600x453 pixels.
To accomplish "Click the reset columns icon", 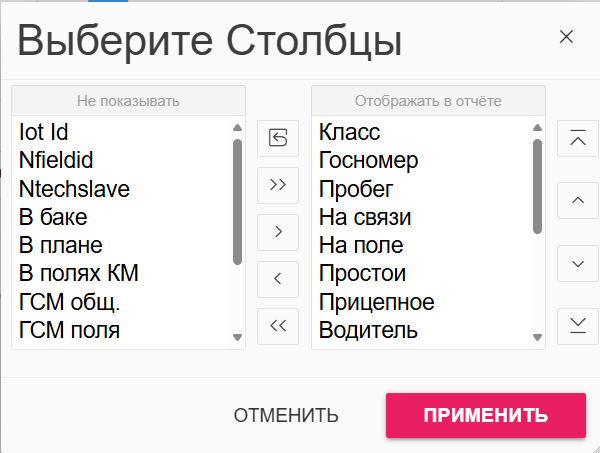I will click(x=278, y=138).
